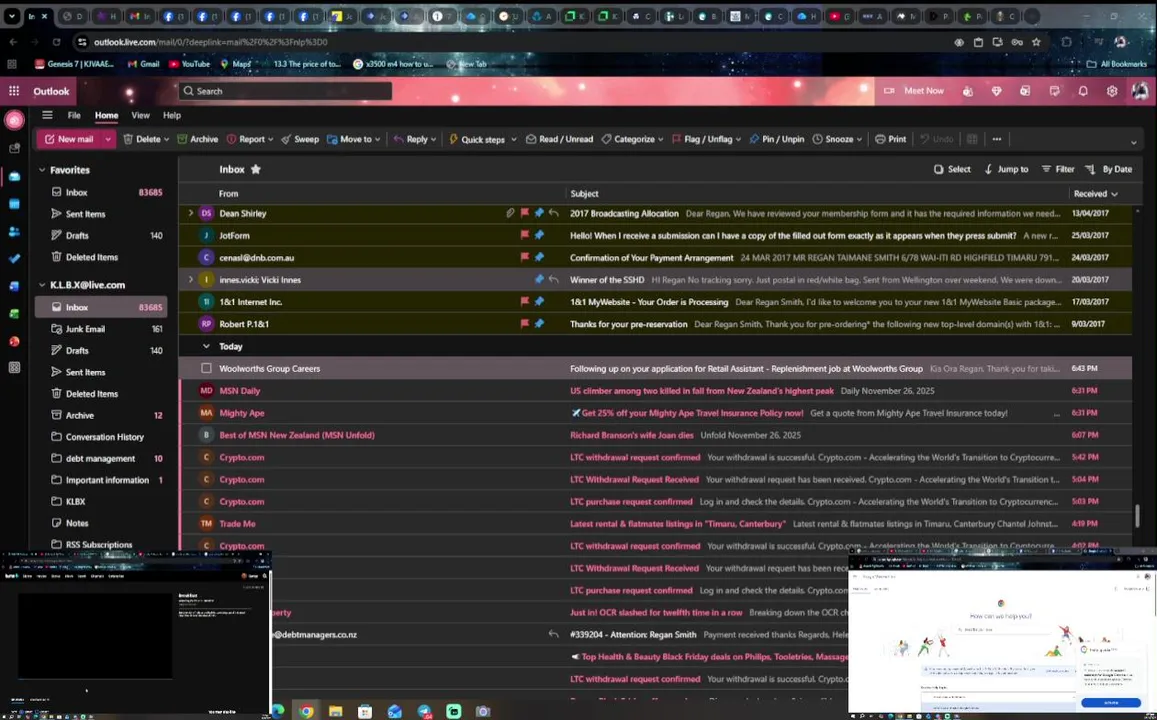The width and height of the screenshot is (1157, 720).
Task: Focus the Outlook Search box
Action: click(285, 91)
